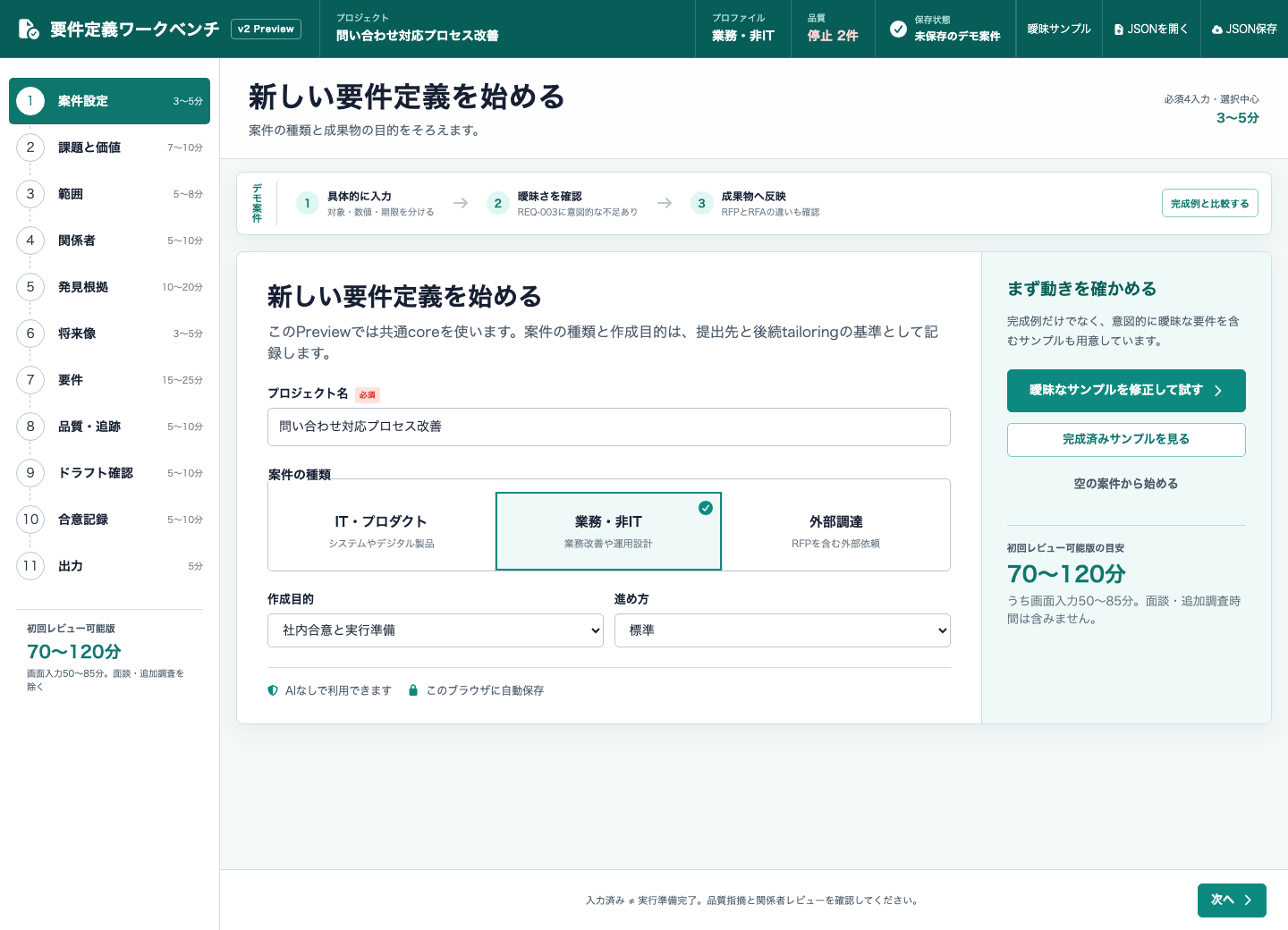The height and width of the screenshot is (930, 1288).
Task: Click demo step 3 badge 成果物へ反映
Action: [701, 204]
